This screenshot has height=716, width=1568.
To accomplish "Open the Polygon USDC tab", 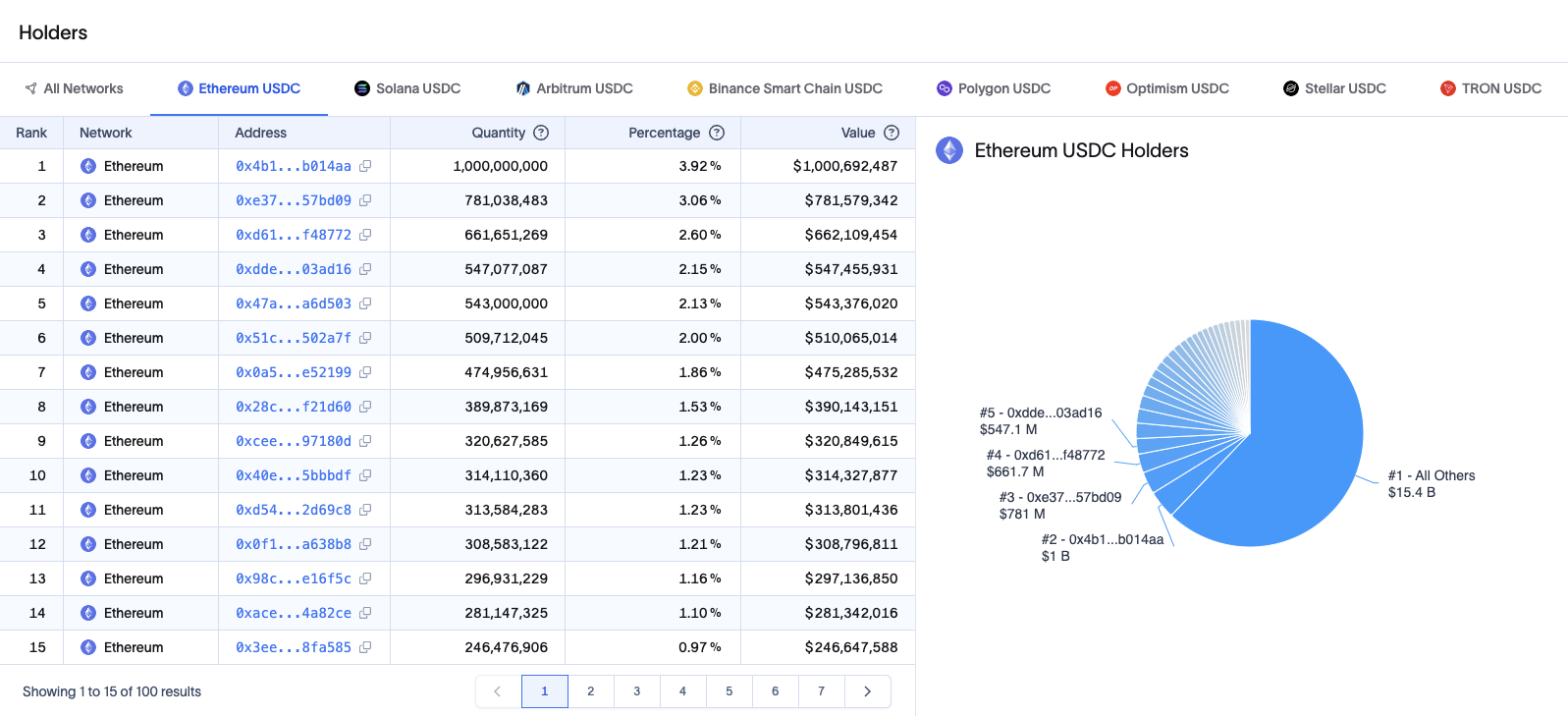I will [994, 88].
